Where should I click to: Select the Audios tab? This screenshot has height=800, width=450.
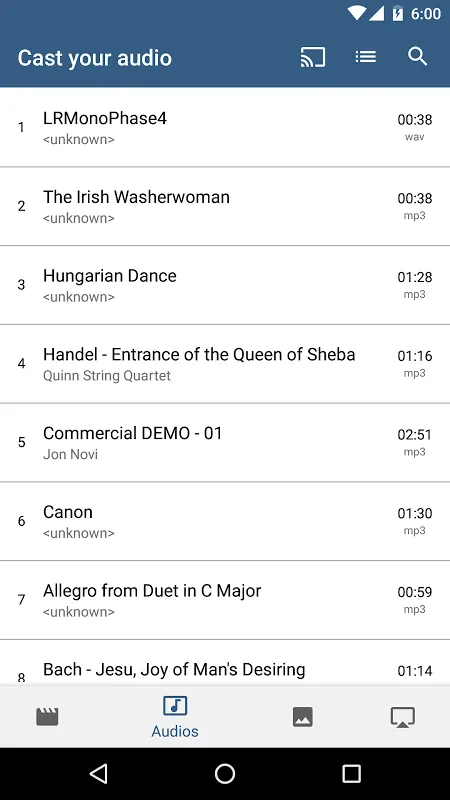174,717
